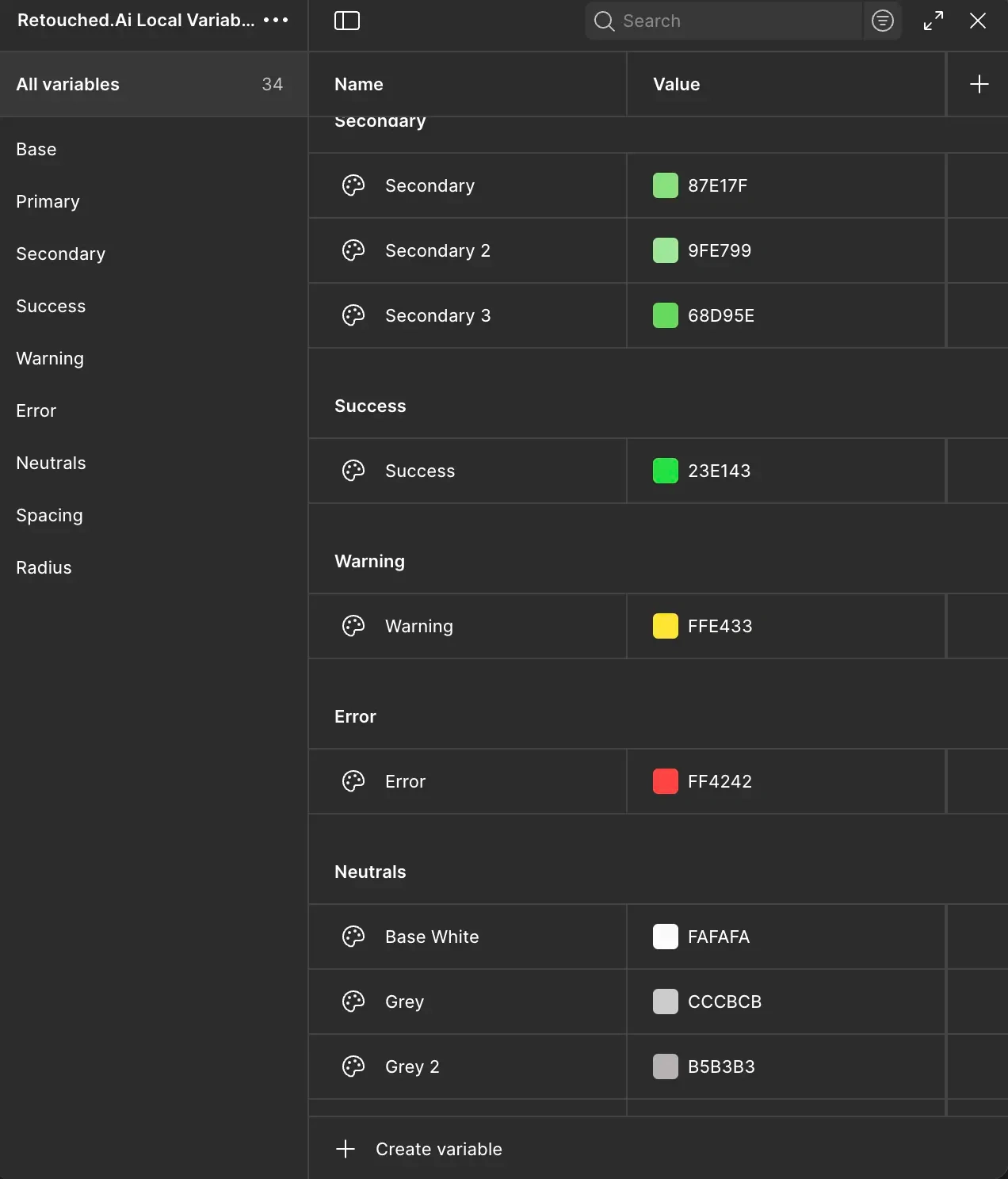Click the hex value CCCBCB
Viewport: 1008px width, 1179px height.
click(x=724, y=1002)
